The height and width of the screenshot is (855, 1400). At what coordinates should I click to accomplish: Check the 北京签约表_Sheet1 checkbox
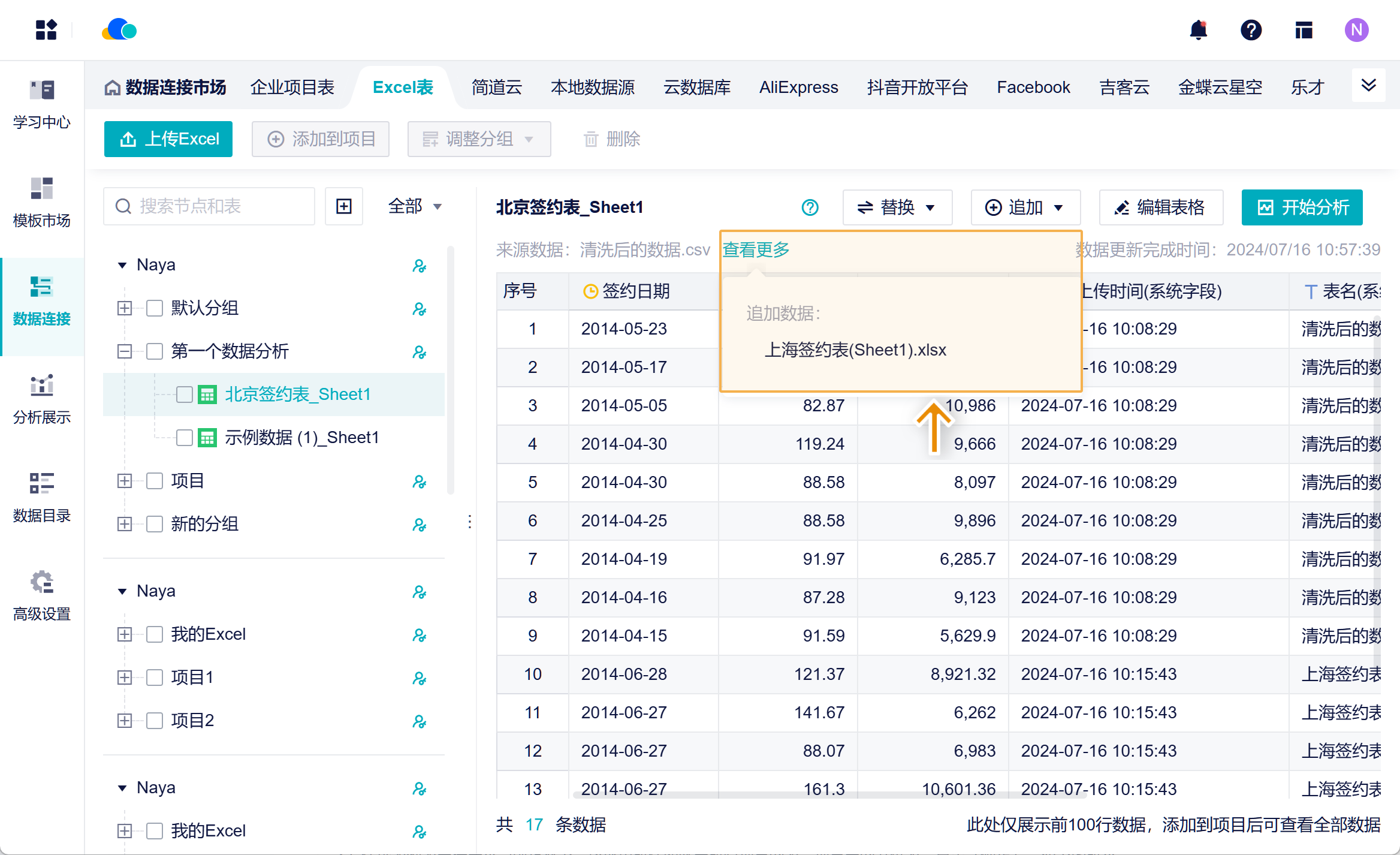(185, 395)
